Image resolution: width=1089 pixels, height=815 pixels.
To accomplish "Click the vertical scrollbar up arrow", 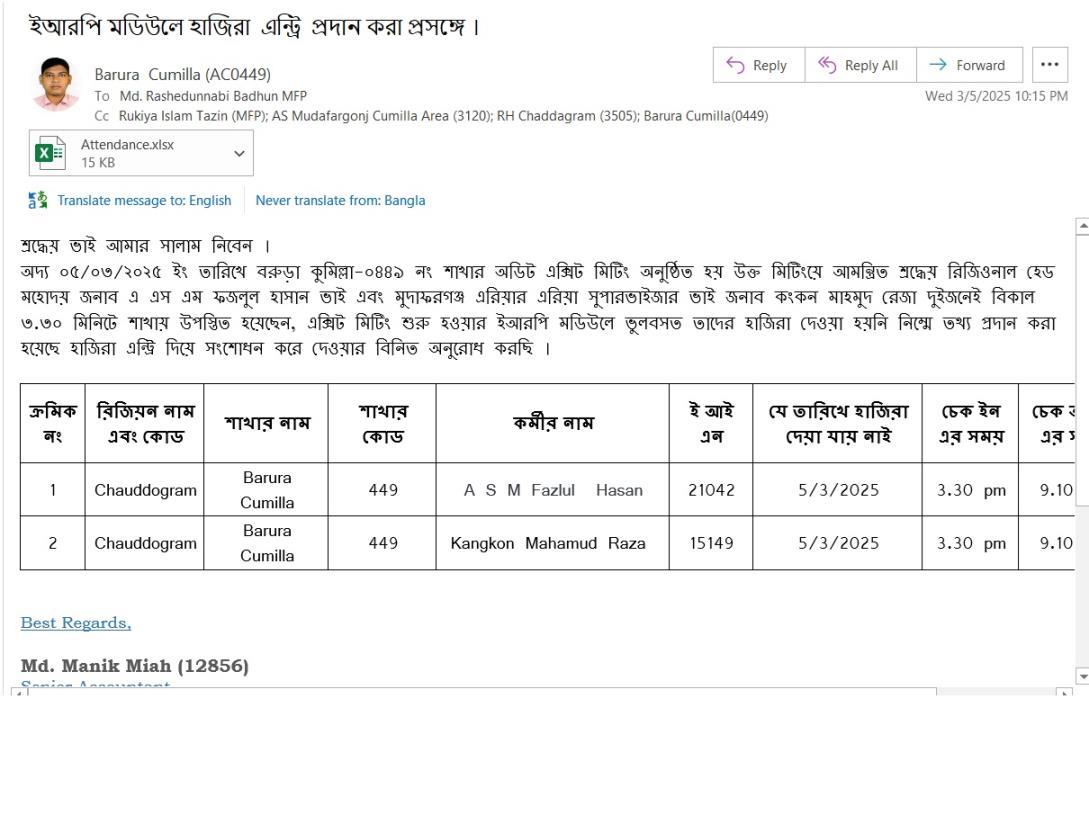I will tap(1082, 227).
